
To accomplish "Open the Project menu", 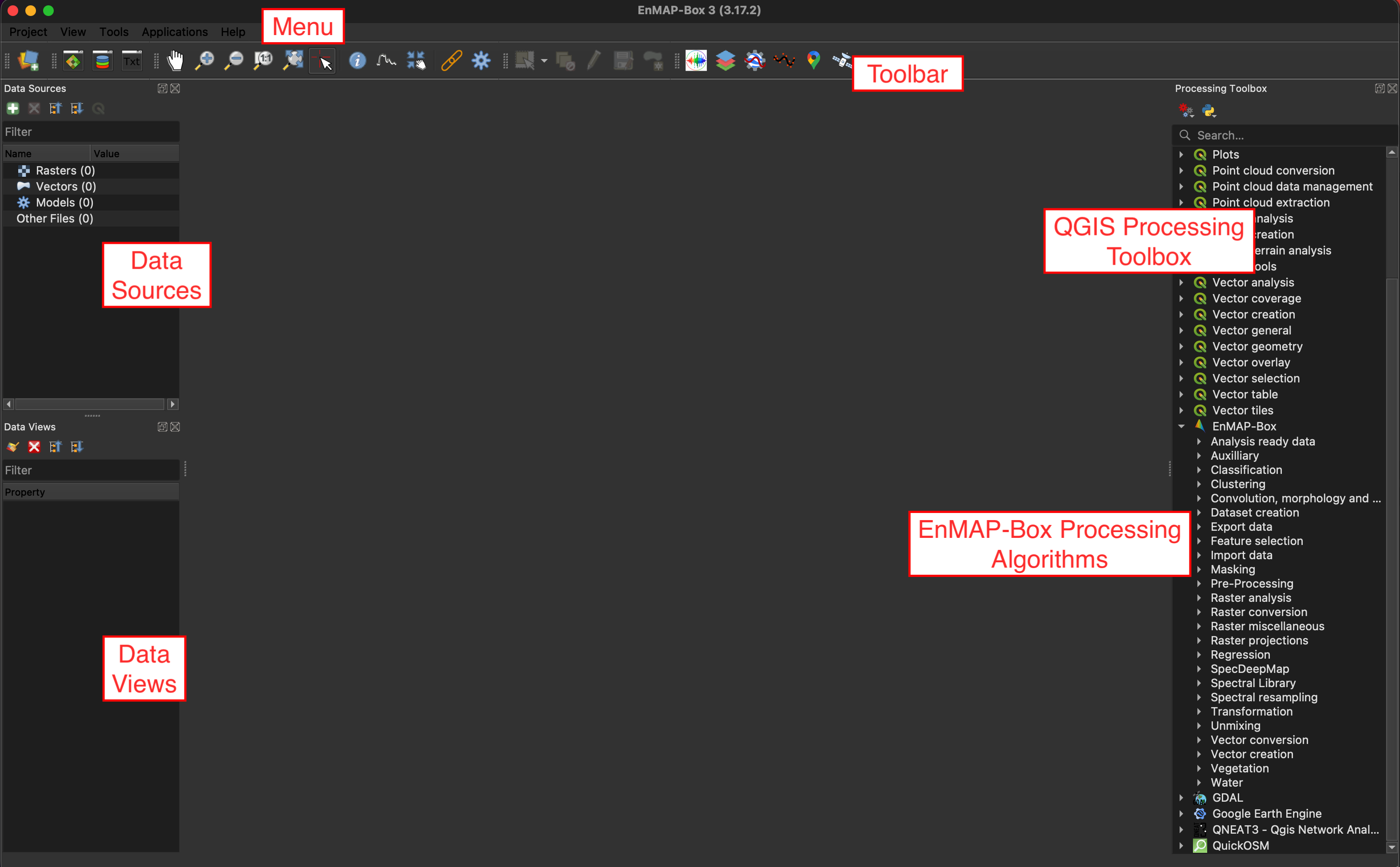I will pyautogui.click(x=28, y=32).
